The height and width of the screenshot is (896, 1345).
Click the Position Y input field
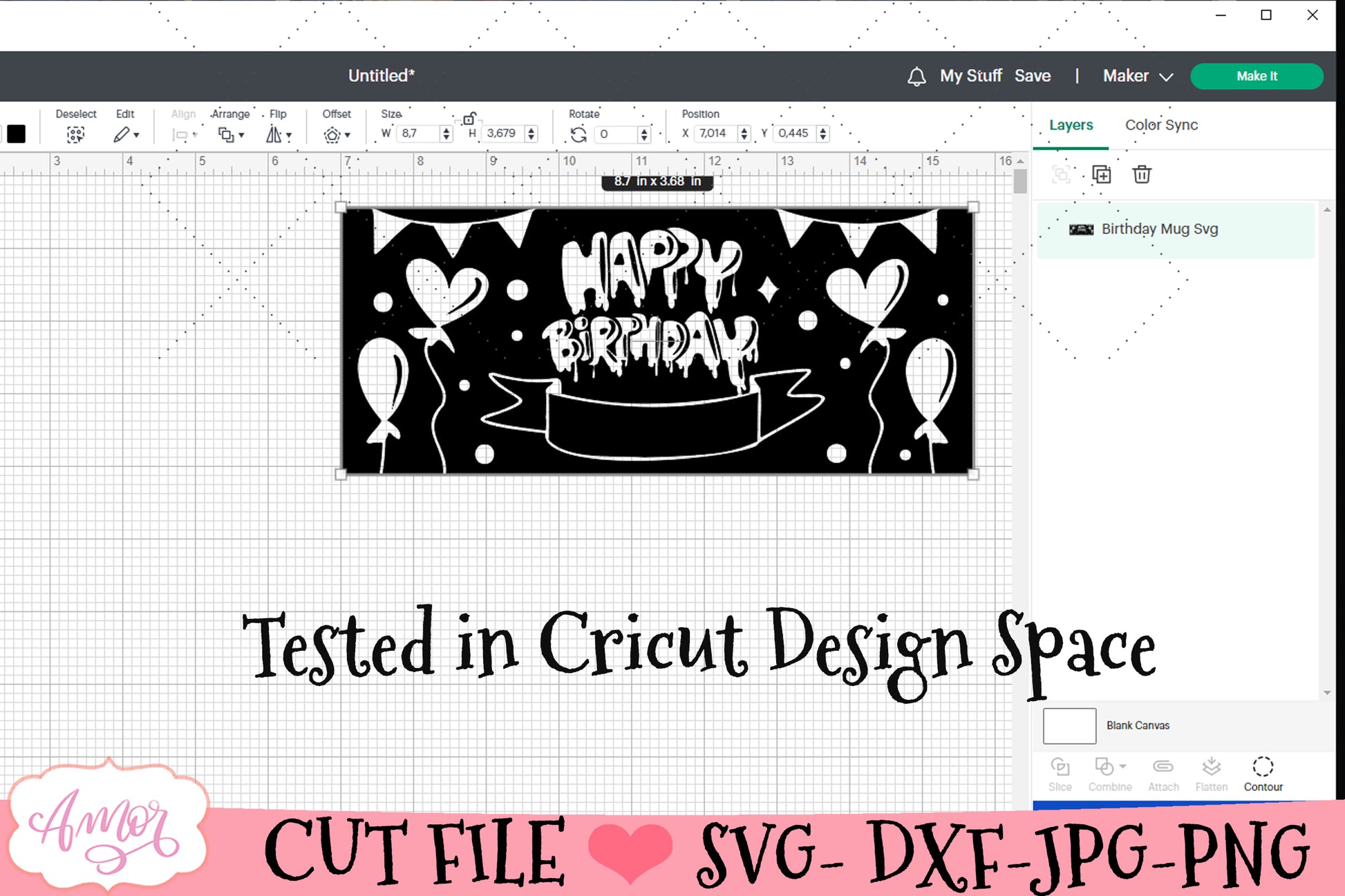[794, 133]
